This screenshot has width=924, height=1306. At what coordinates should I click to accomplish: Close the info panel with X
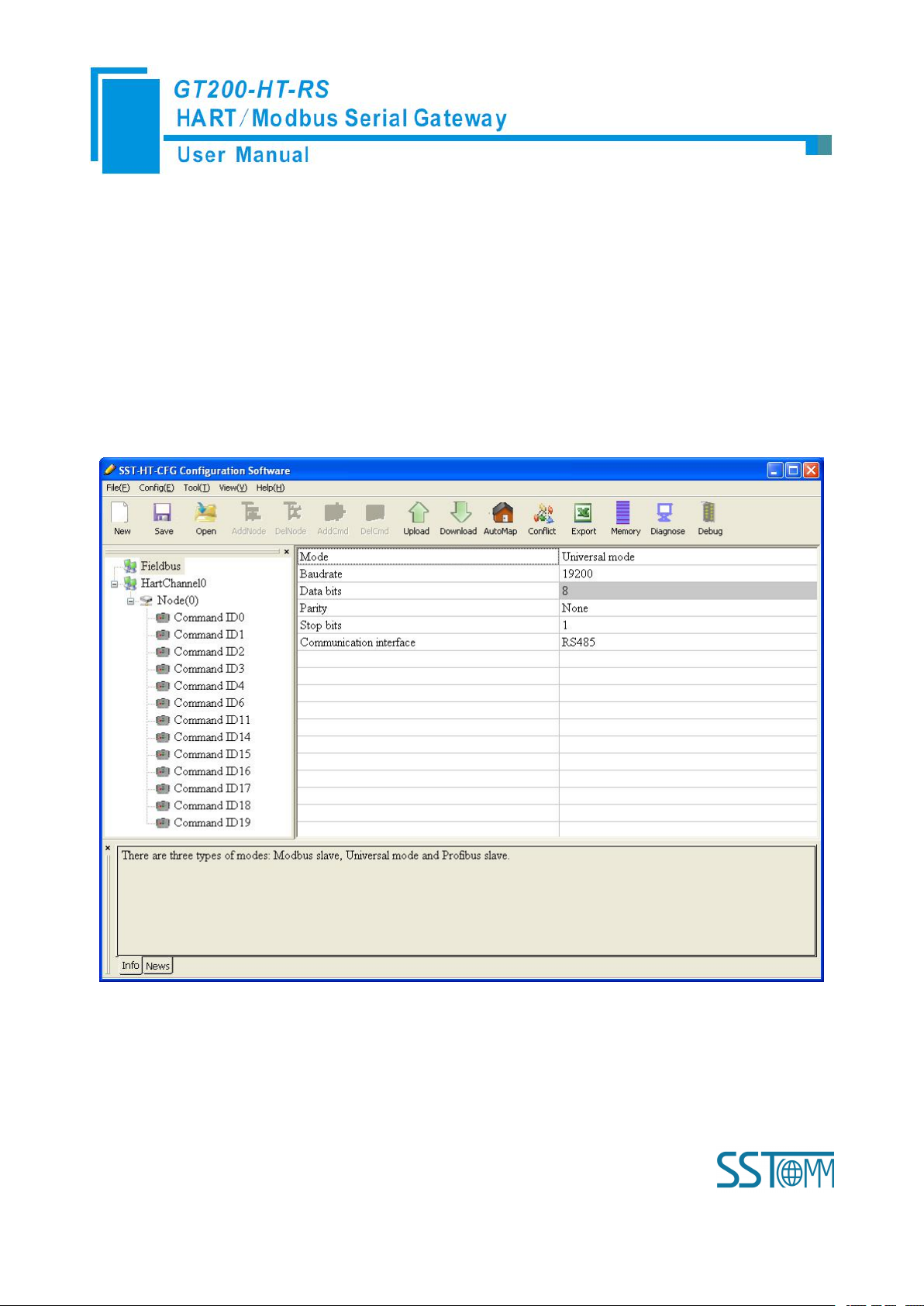point(108,848)
